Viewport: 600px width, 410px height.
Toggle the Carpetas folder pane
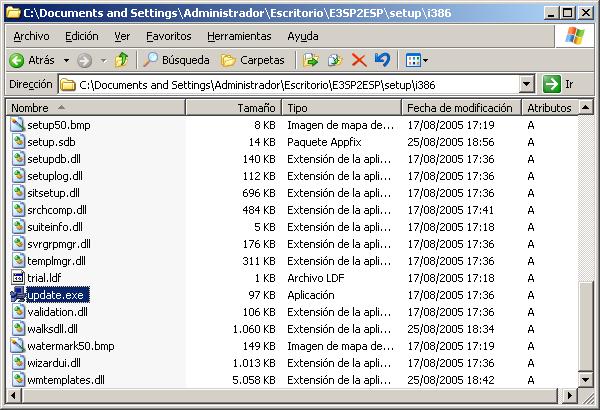pyautogui.click(x=253, y=60)
